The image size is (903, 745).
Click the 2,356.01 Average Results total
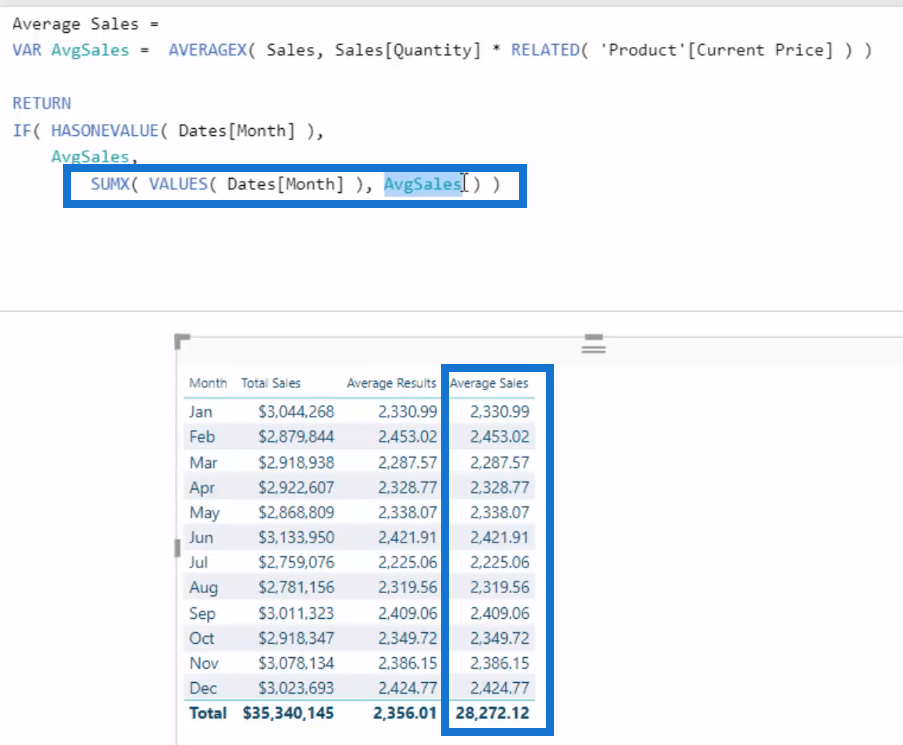point(405,713)
